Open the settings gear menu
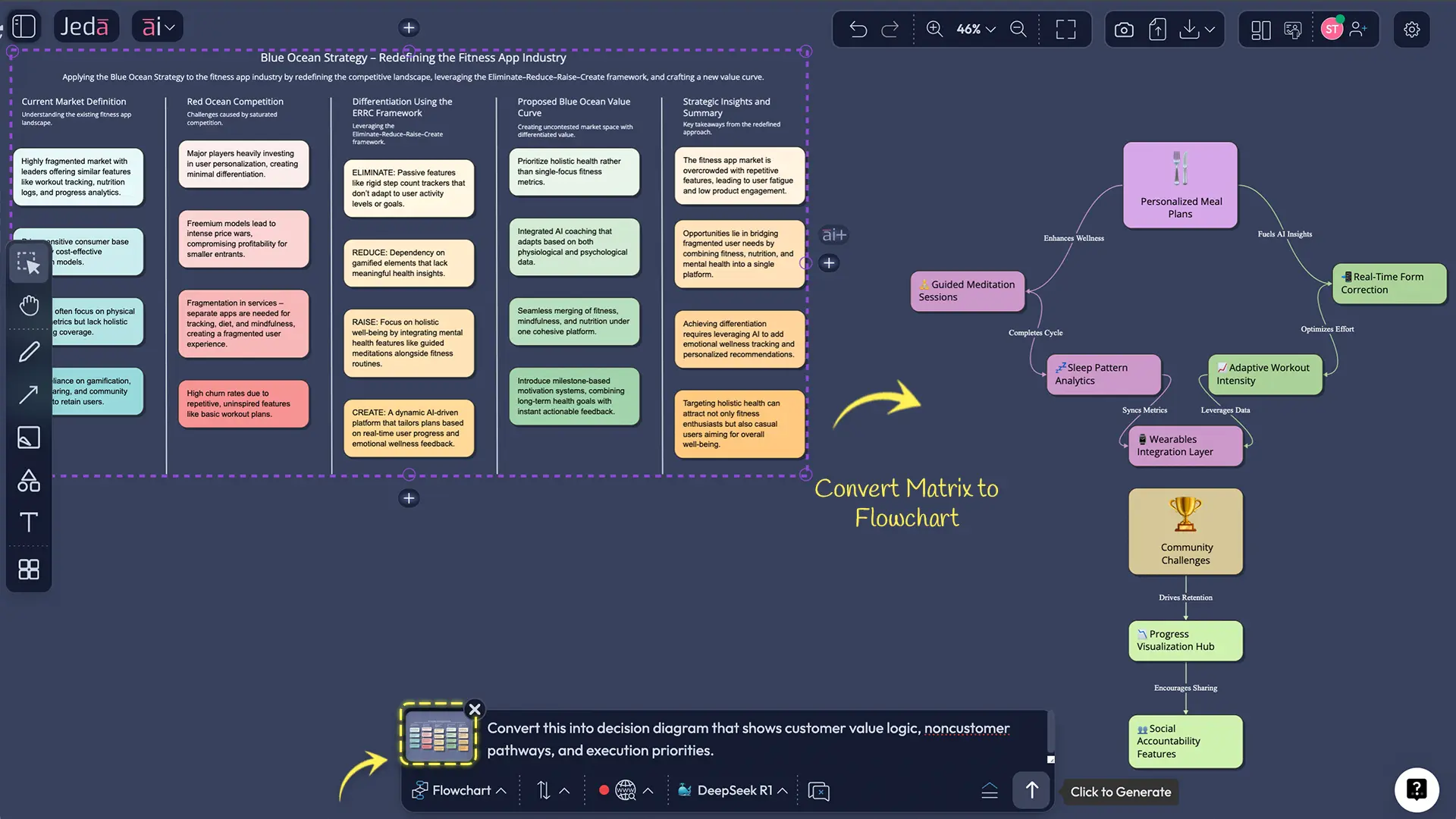1456x819 pixels. pyautogui.click(x=1412, y=29)
